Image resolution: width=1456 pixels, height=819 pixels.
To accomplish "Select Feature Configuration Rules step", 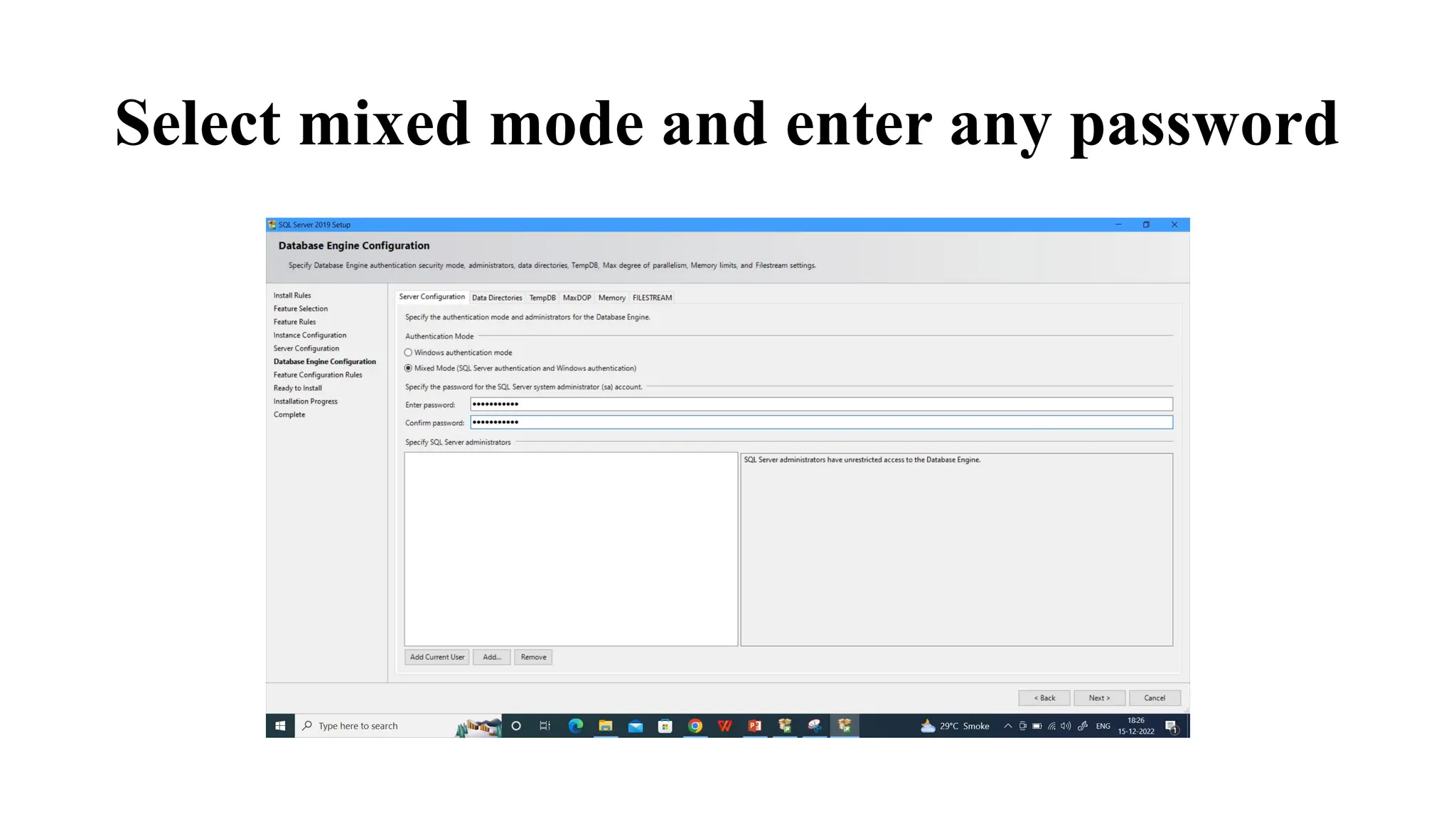I will point(318,375).
